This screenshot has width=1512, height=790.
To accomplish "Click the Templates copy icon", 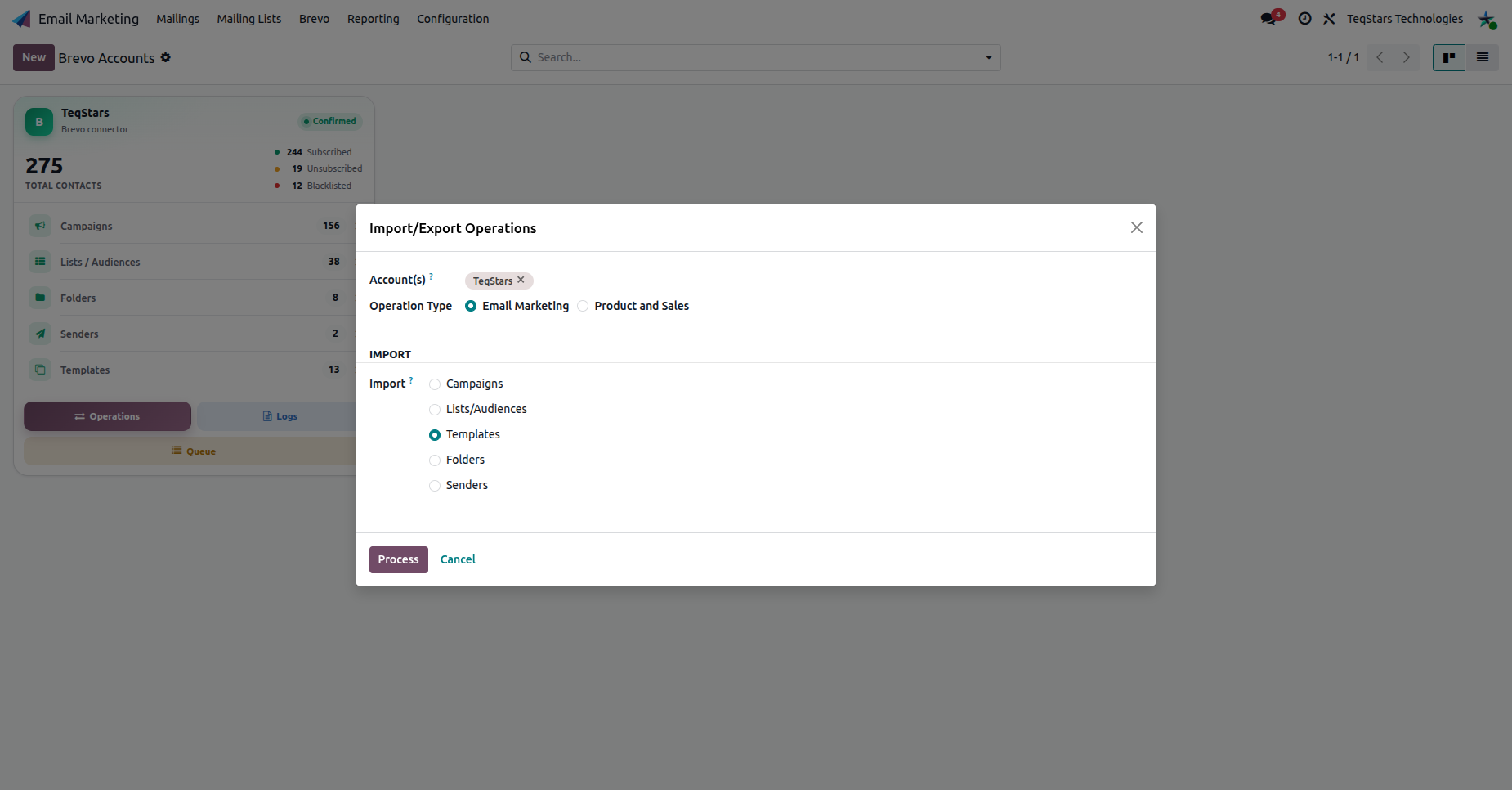I will click(40, 370).
